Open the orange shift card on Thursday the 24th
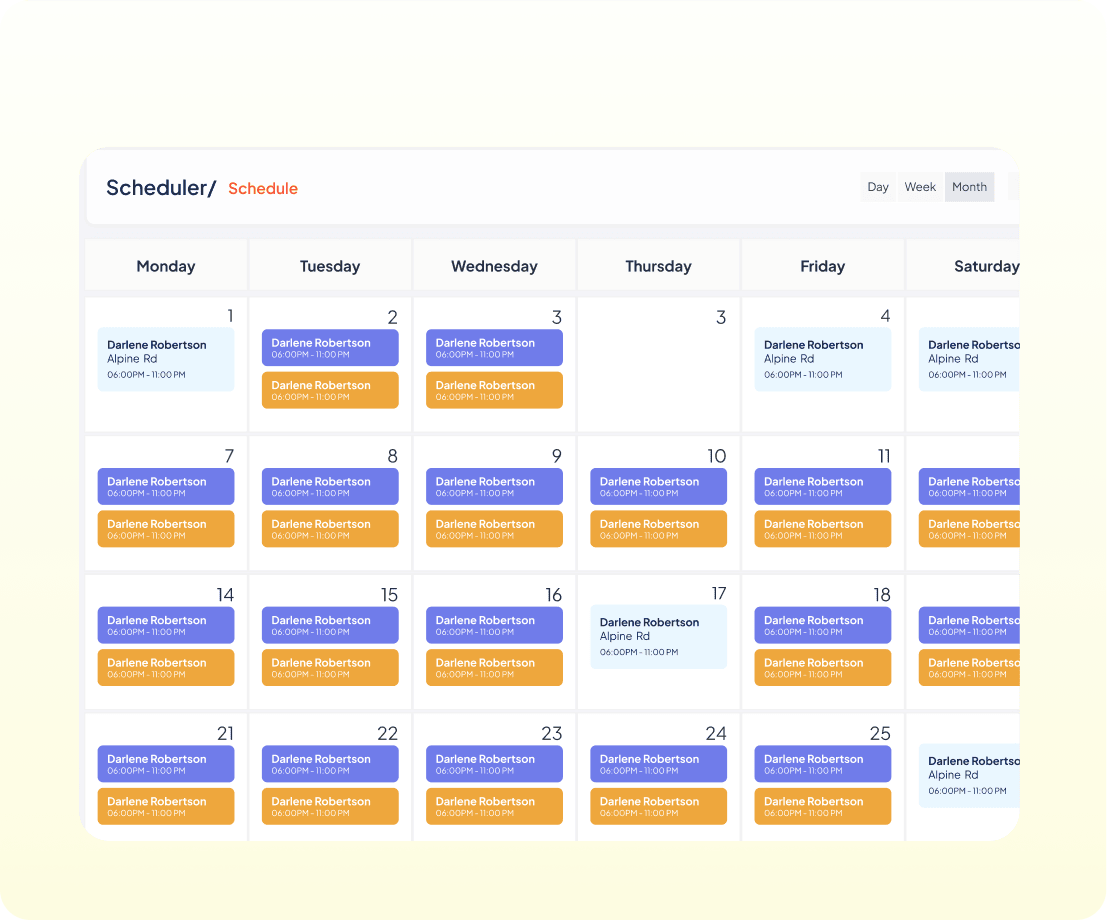This screenshot has width=1107, height=920. [x=658, y=806]
